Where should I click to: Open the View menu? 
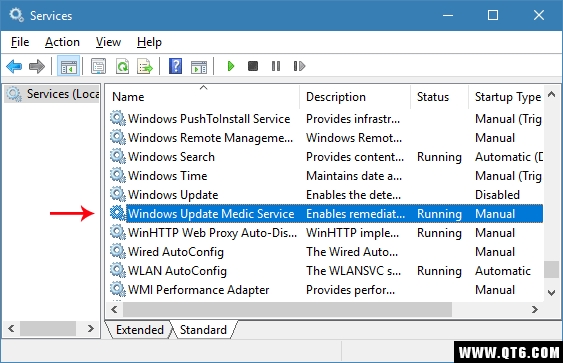point(108,42)
